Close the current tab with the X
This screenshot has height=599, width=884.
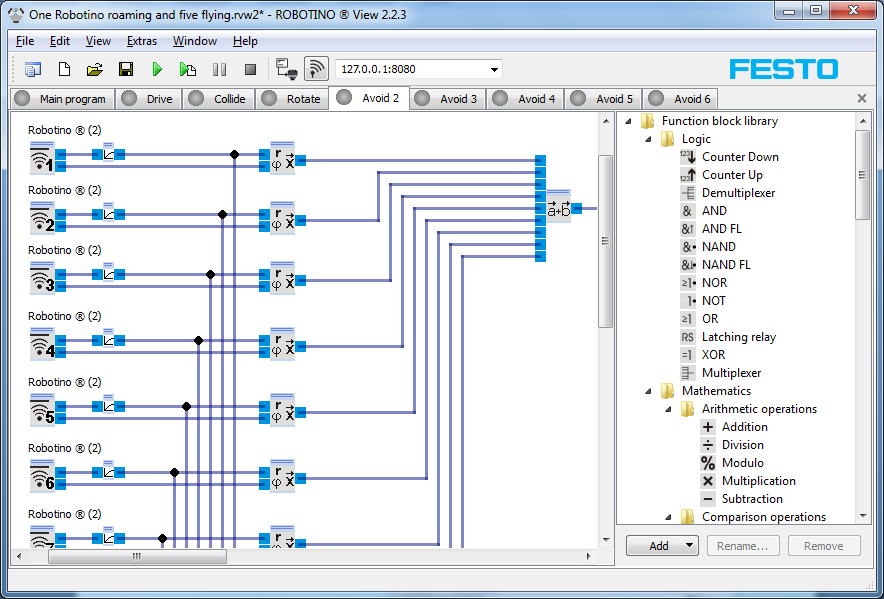(x=862, y=99)
